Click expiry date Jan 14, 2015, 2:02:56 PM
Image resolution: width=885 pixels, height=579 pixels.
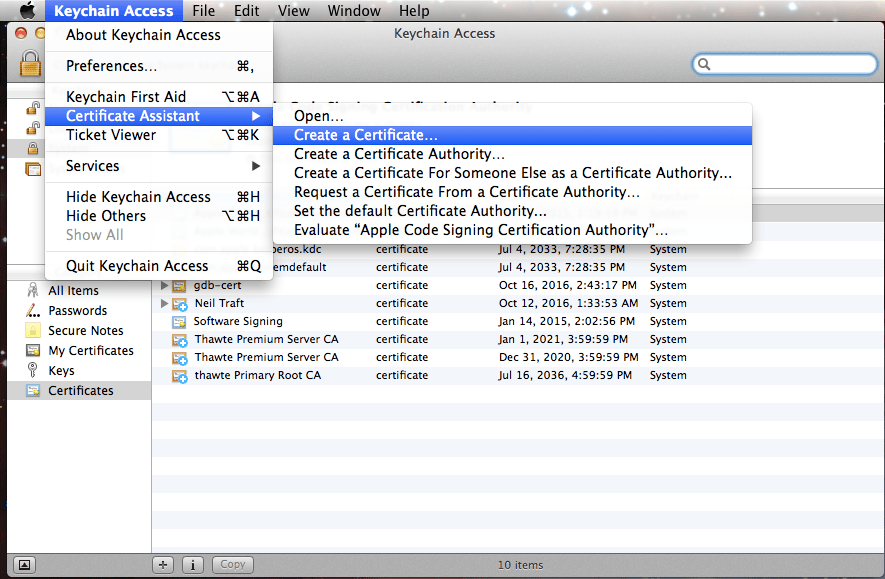[x=567, y=322]
